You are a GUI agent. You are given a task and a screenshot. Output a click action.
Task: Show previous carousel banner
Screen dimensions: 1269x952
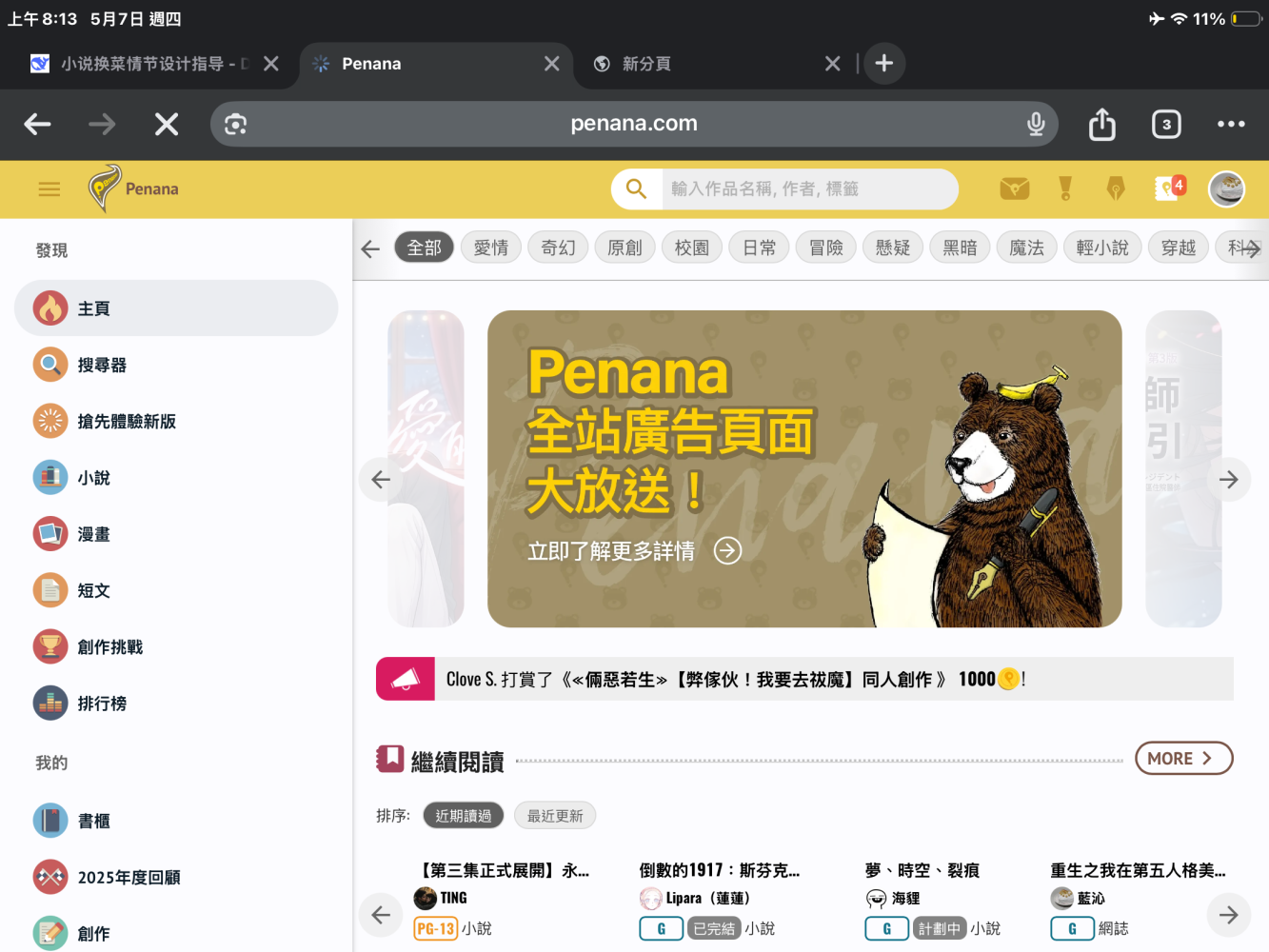(381, 480)
